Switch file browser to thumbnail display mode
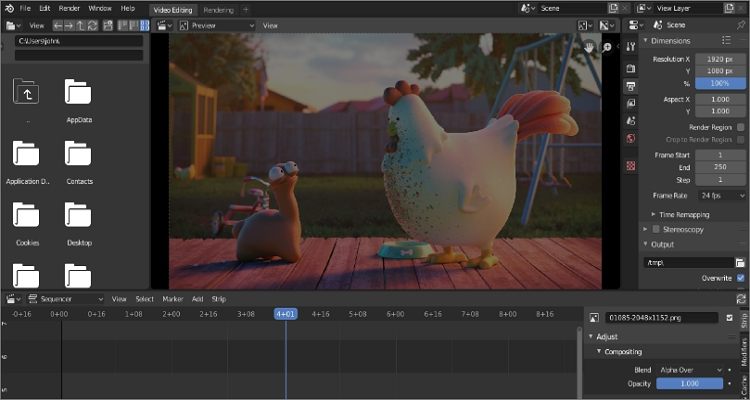Viewport: 750px width, 400px height. click(x=144, y=25)
